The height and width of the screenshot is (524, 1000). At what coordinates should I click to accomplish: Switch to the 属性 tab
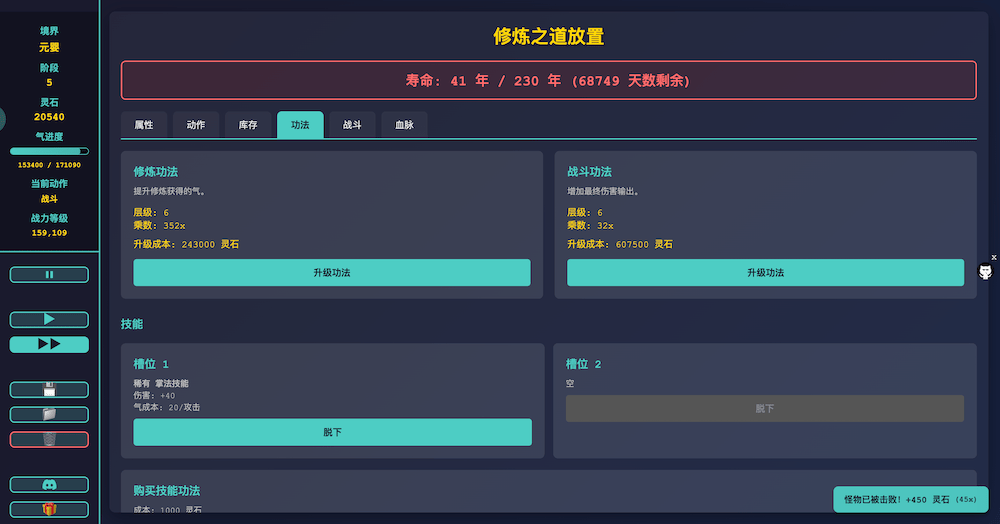point(144,125)
